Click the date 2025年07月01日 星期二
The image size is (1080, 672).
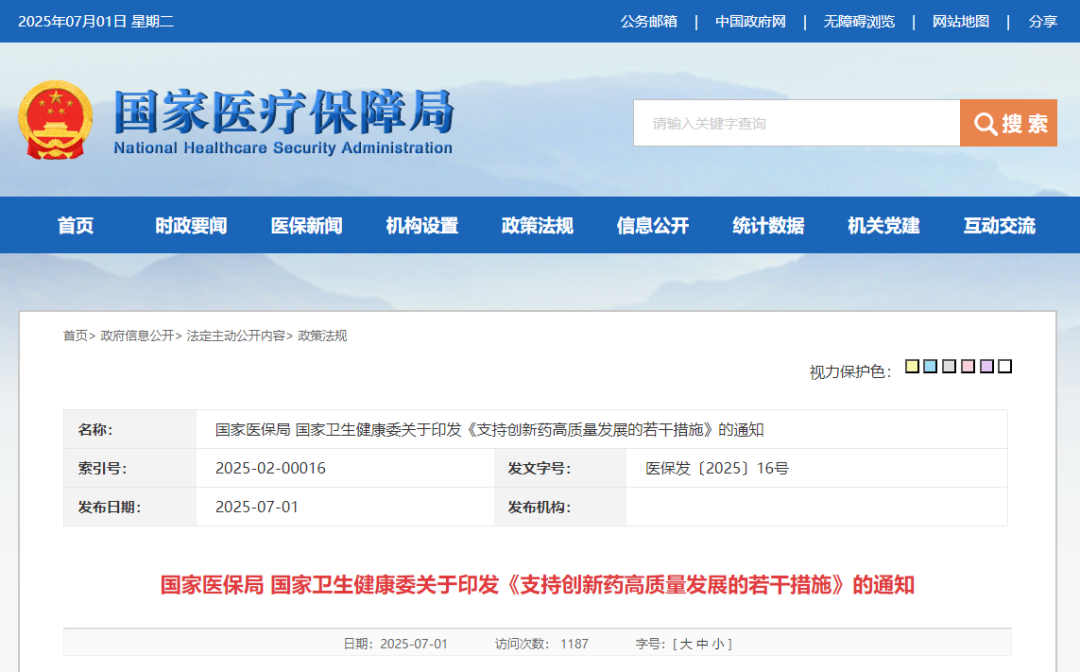[x=96, y=21]
